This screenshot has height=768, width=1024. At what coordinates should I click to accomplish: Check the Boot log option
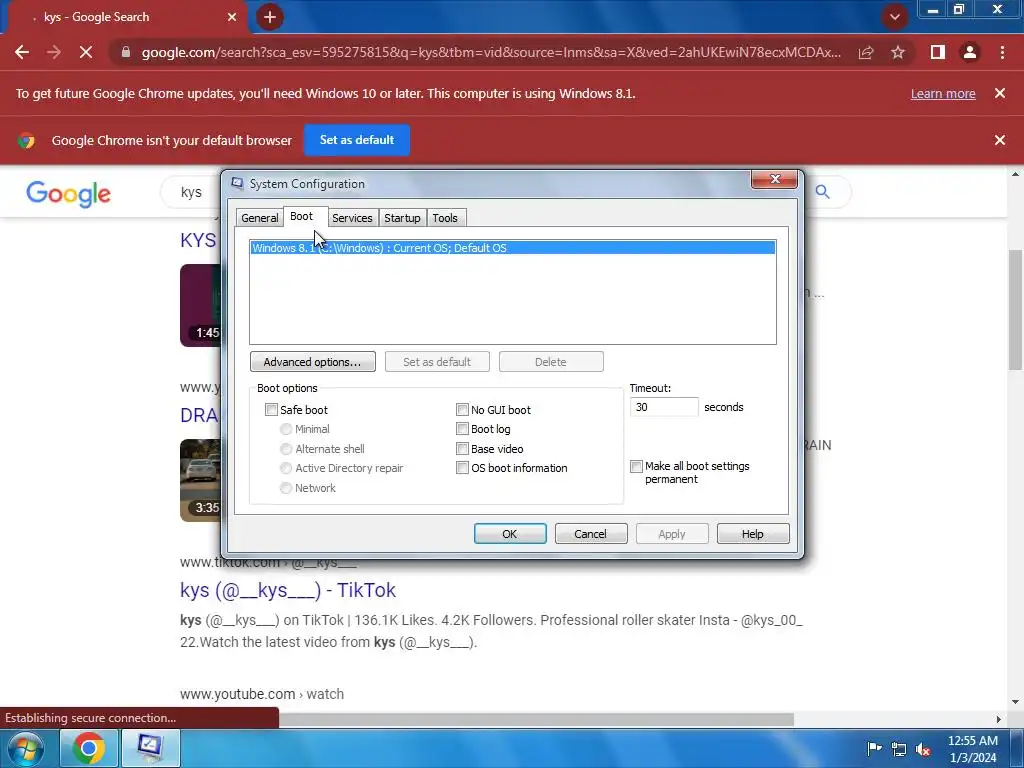pyautogui.click(x=462, y=429)
